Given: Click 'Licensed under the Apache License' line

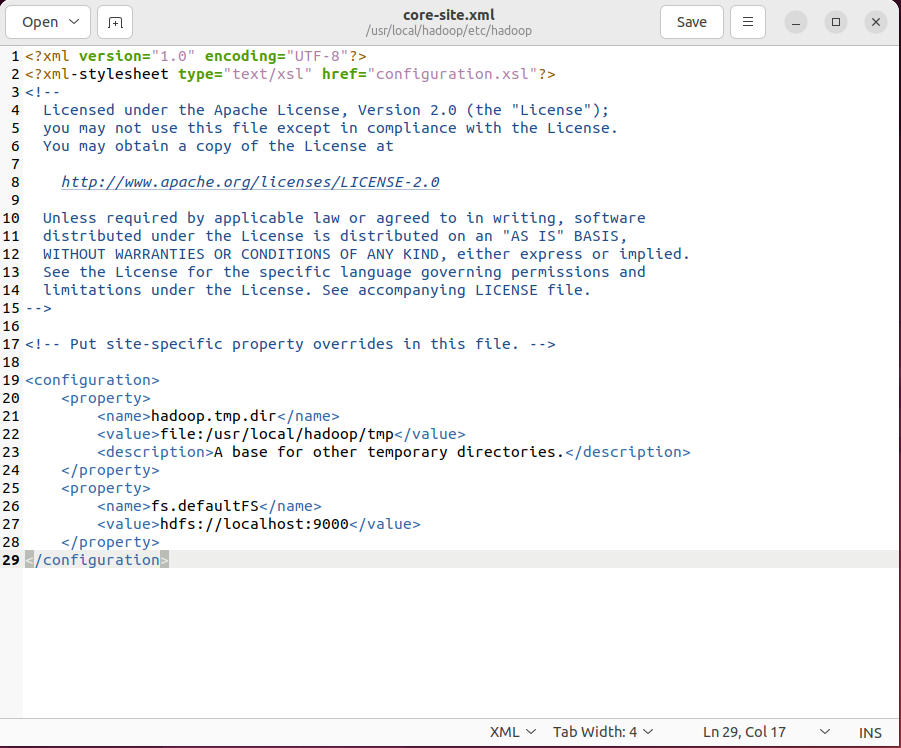Looking at the screenshot, I should [326, 110].
